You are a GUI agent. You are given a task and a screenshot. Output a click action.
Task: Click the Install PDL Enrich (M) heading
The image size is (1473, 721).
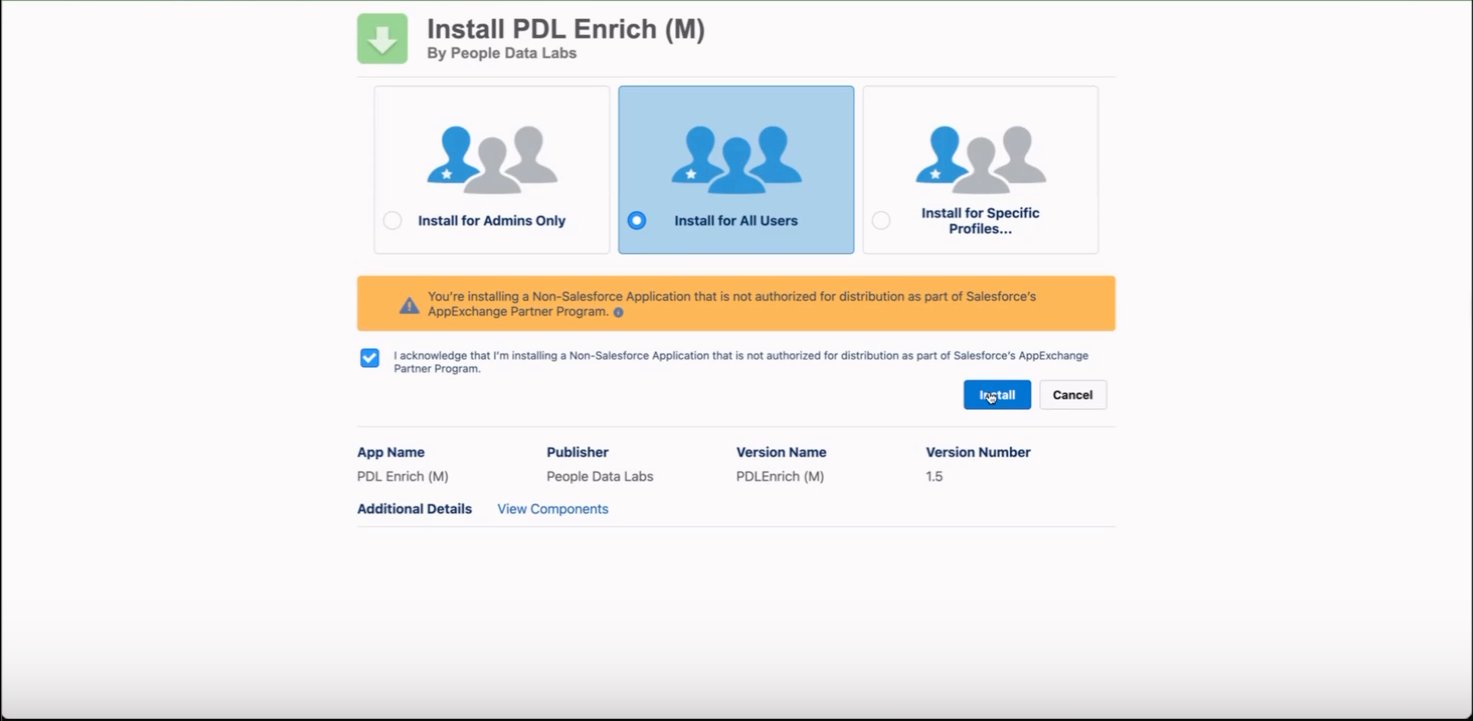coord(566,29)
